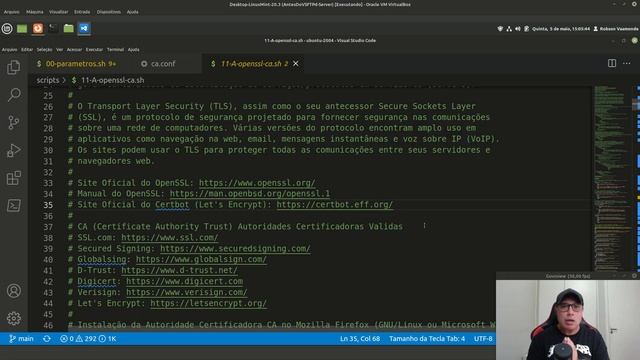The image size is (640, 360).
Task: Open the VS Code Arquivo menu
Action: tap(9, 49)
